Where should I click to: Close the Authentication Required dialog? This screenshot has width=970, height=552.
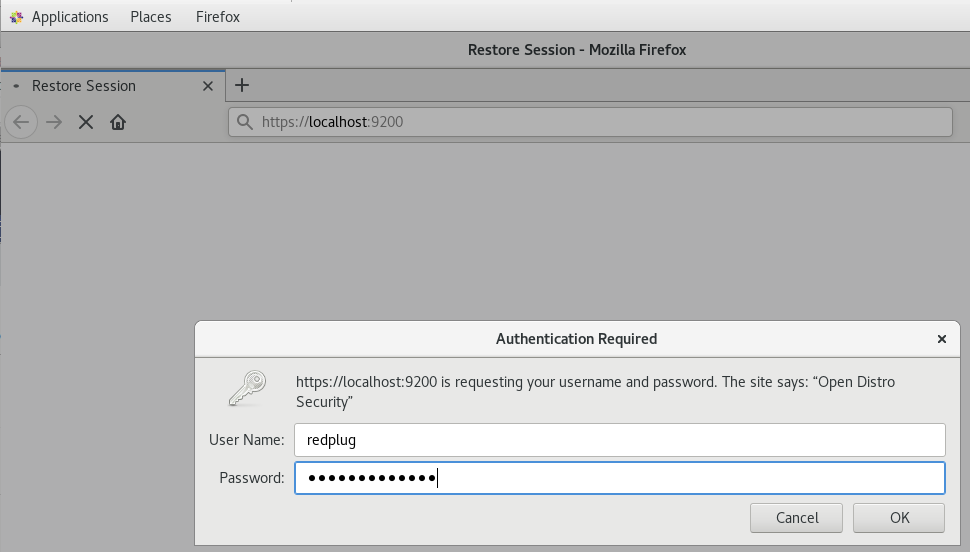pos(942,339)
